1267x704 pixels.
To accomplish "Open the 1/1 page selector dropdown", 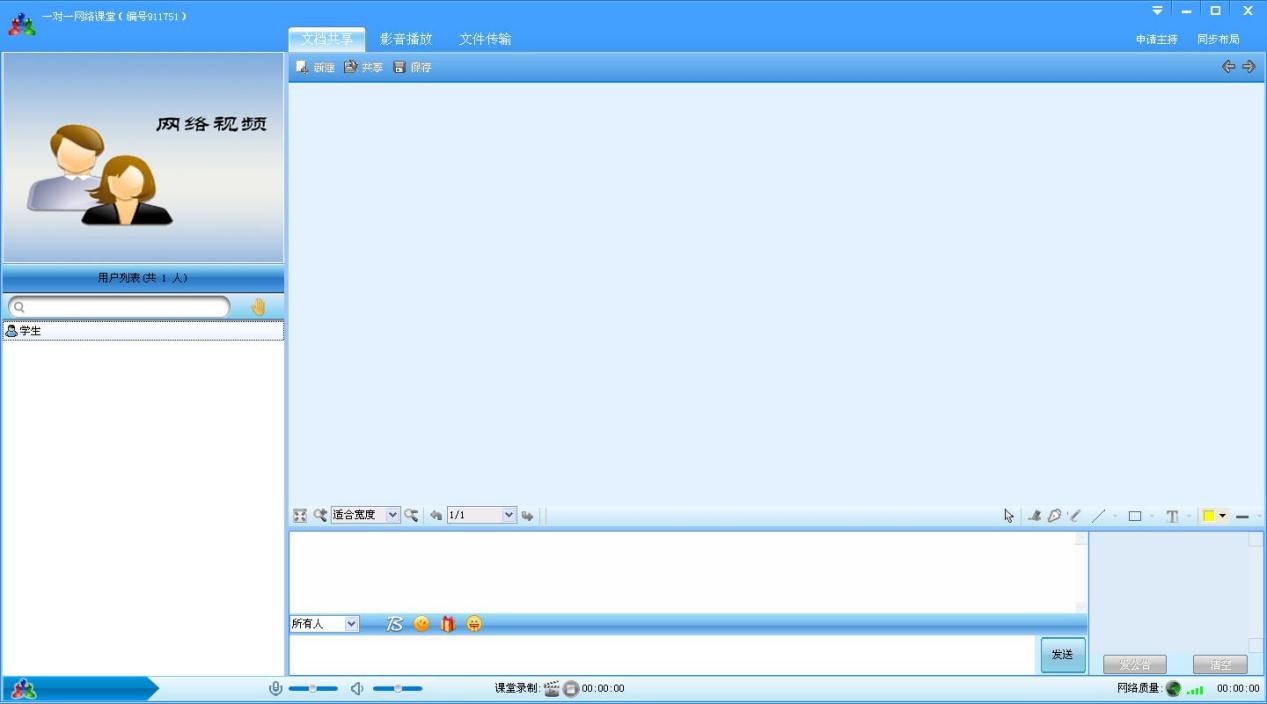I will point(480,514).
